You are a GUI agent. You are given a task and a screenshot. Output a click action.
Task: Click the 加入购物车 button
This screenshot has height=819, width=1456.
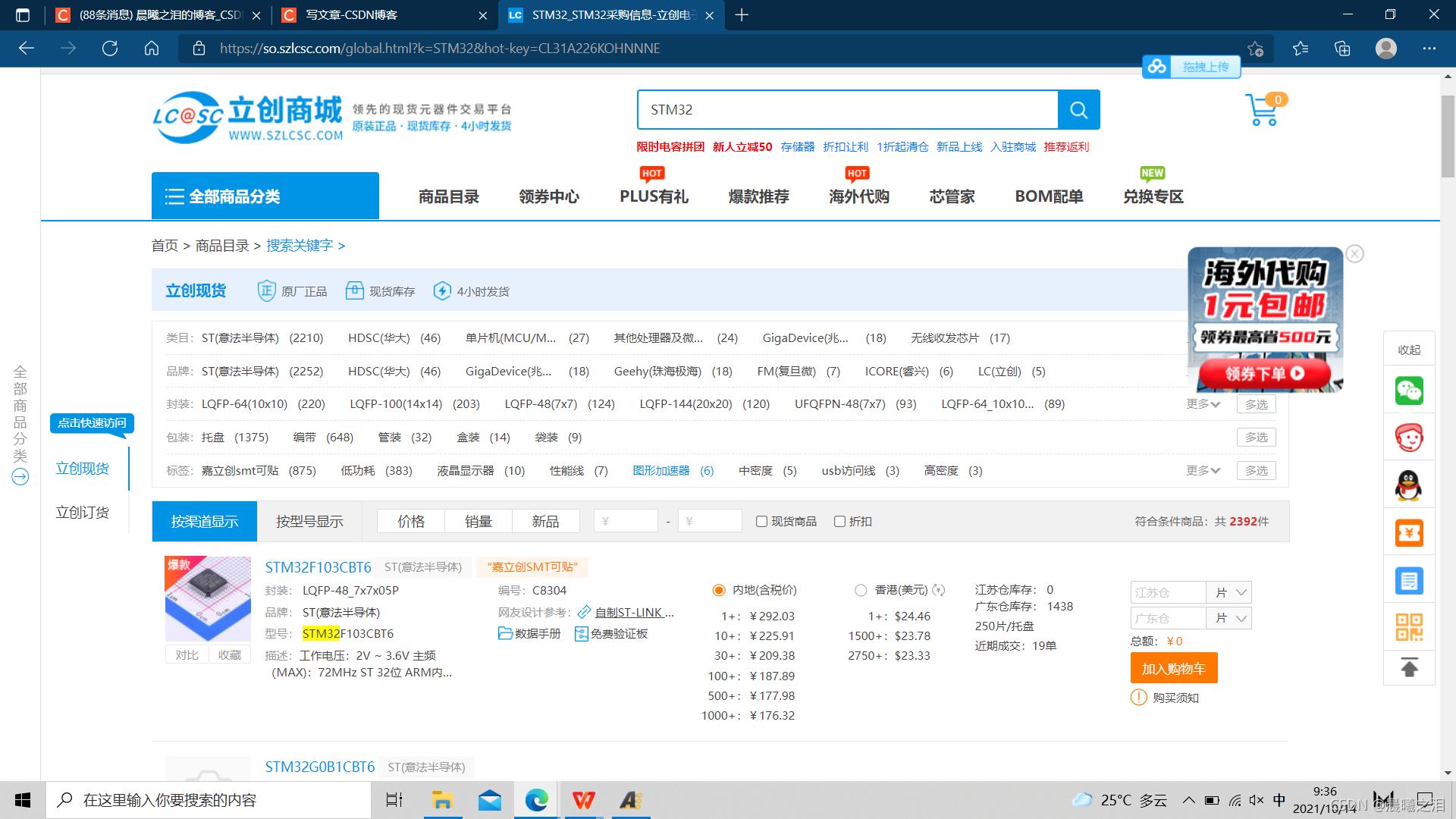coord(1173,669)
